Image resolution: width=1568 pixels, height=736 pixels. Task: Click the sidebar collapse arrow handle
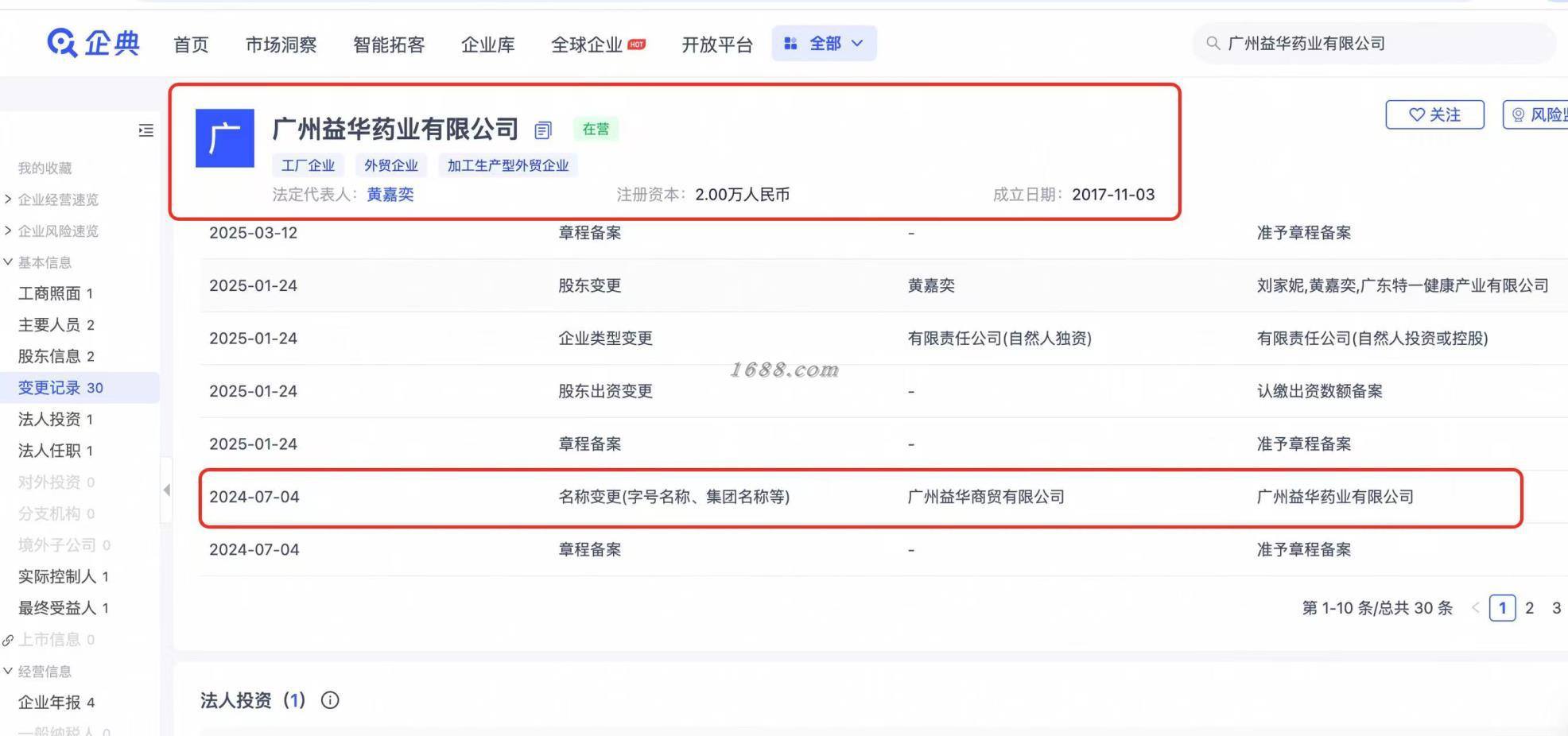[x=166, y=490]
